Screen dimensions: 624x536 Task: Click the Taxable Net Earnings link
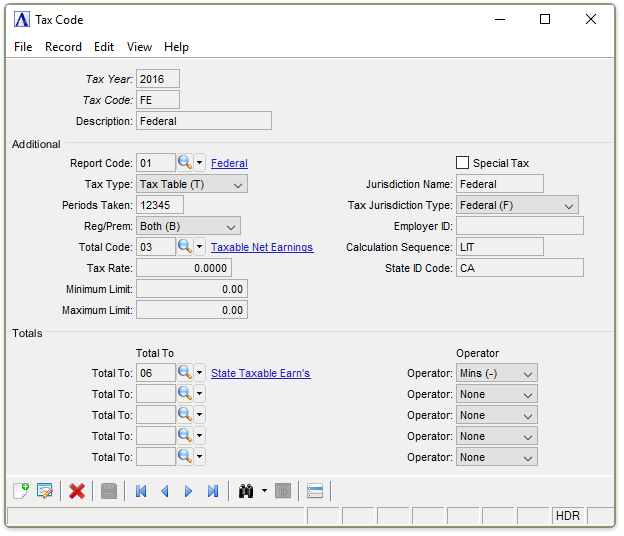(x=262, y=247)
